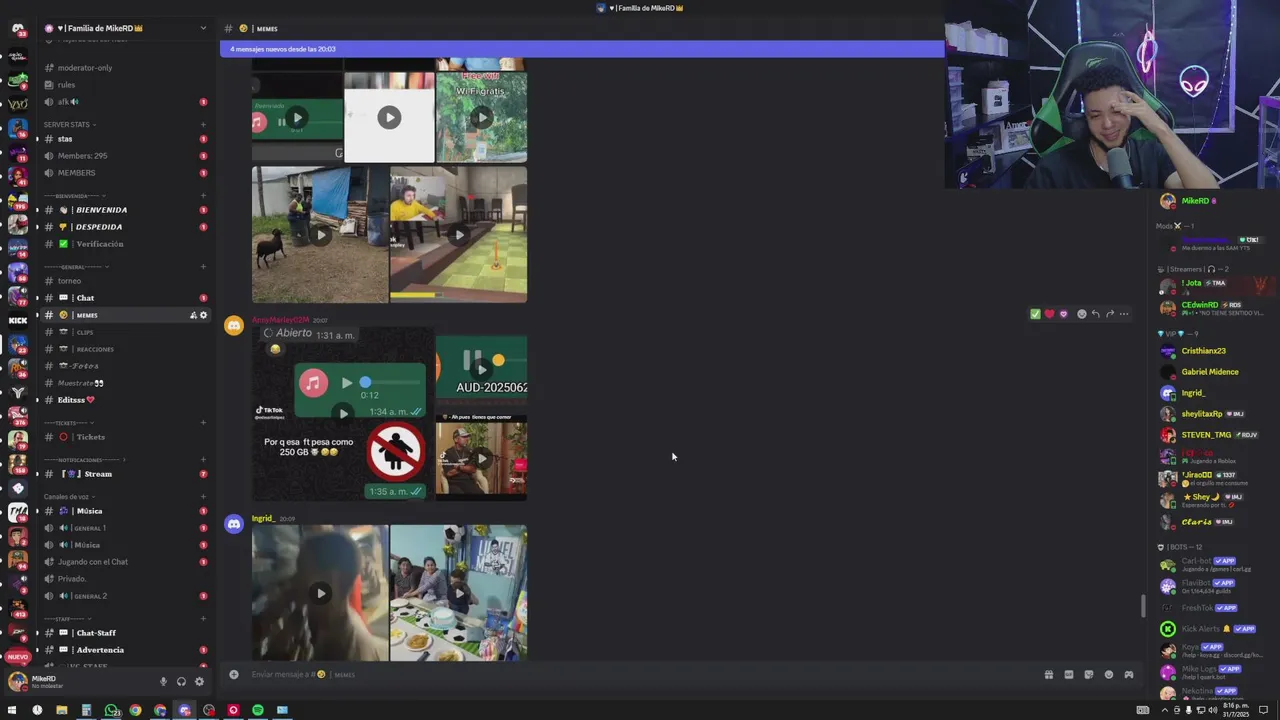Show hidden system tray icons chevron
The width and height of the screenshot is (1280, 720).
point(1164,710)
